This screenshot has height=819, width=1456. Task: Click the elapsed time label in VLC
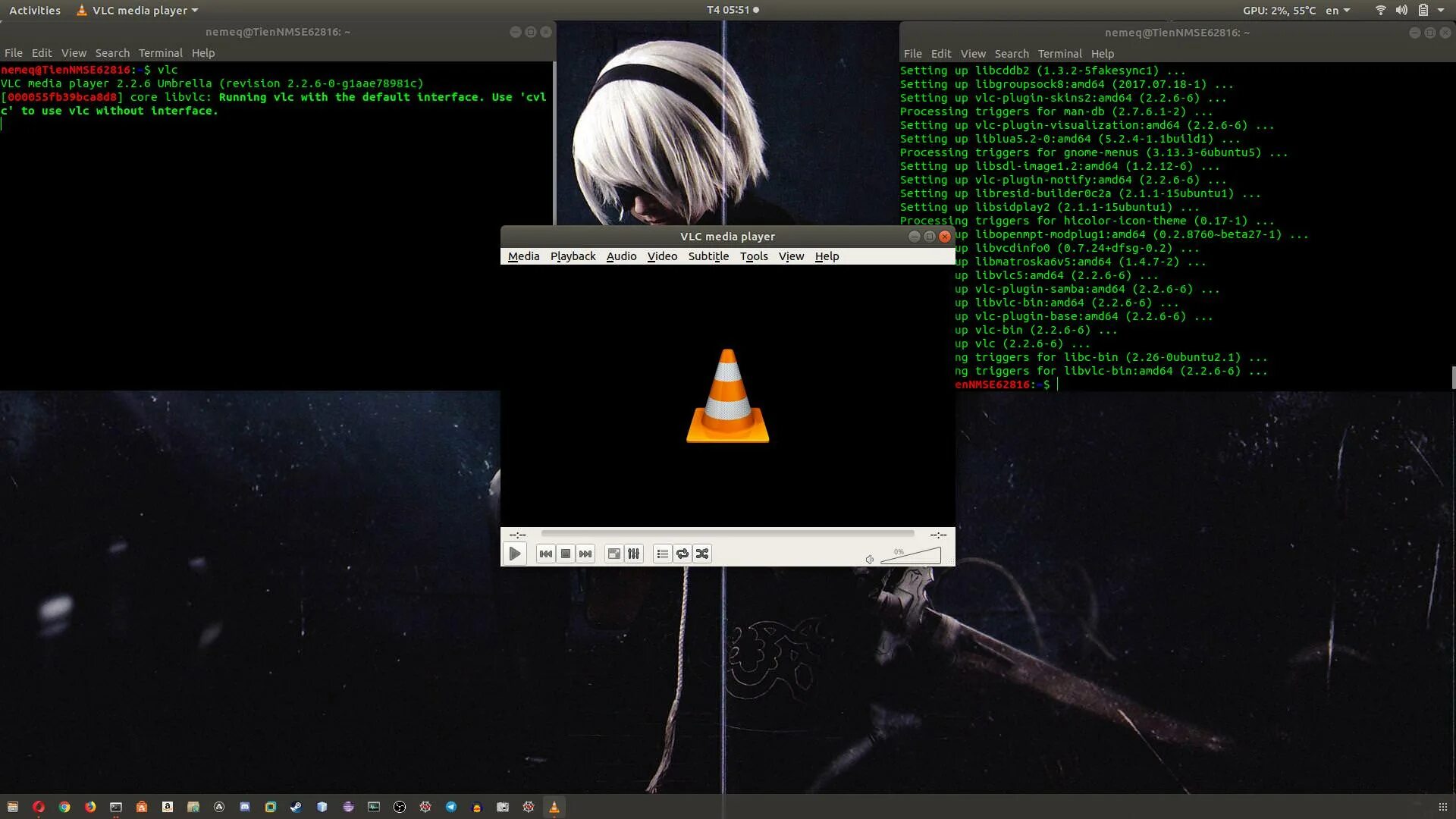click(x=517, y=535)
